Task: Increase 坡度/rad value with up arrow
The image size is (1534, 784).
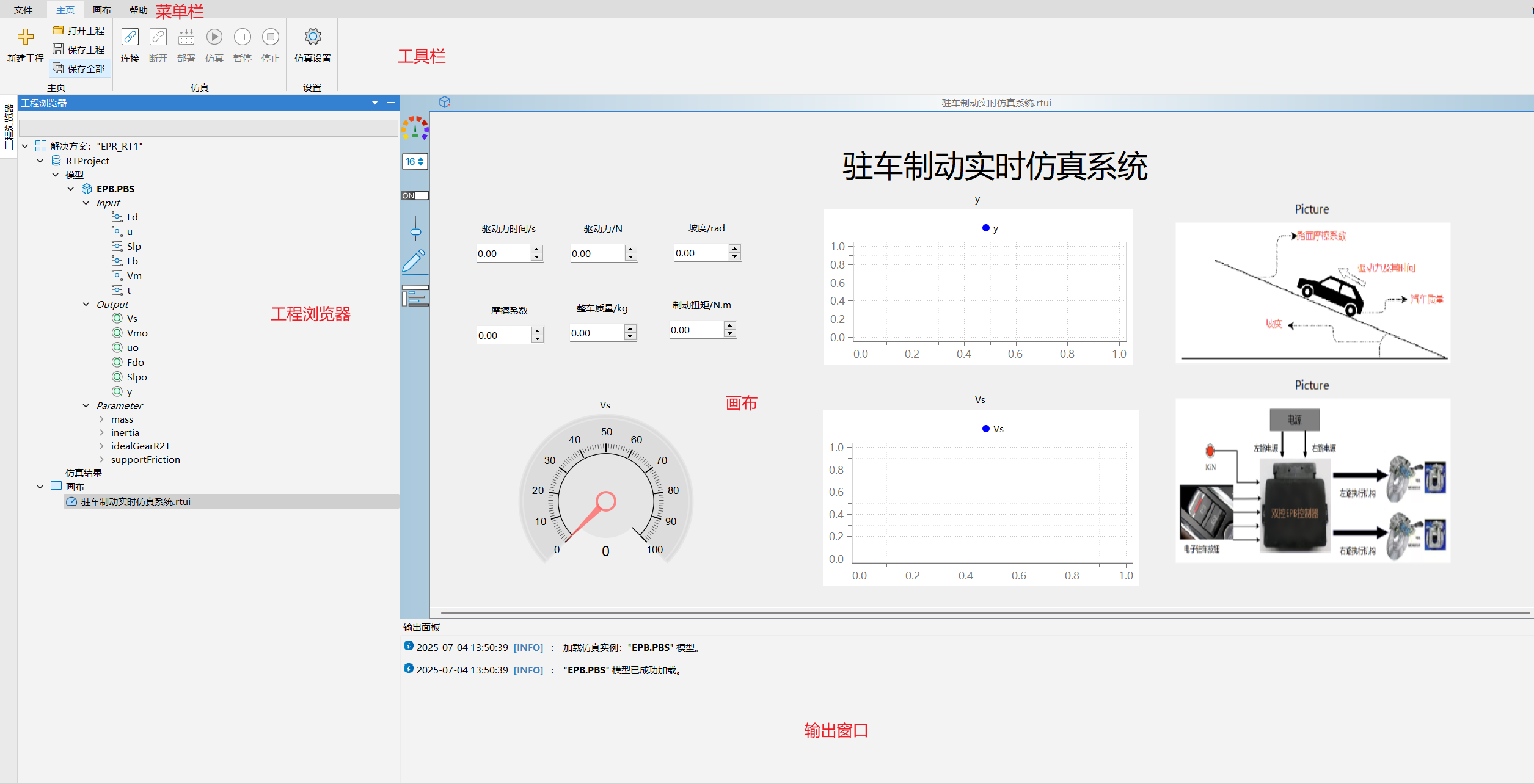Action: 735,249
